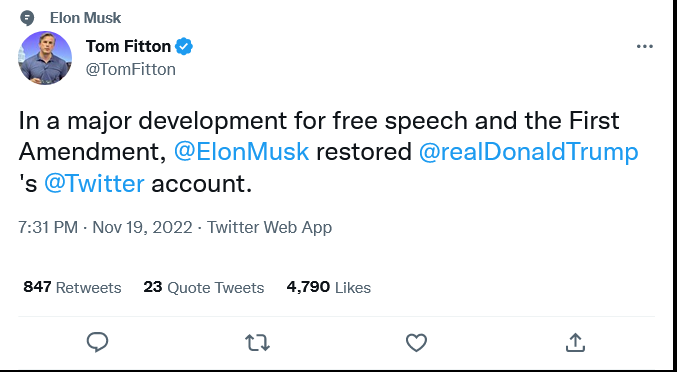Retweet using the retweet arrows icon
This screenshot has width=677, height=372.
[x=257, y=343]
